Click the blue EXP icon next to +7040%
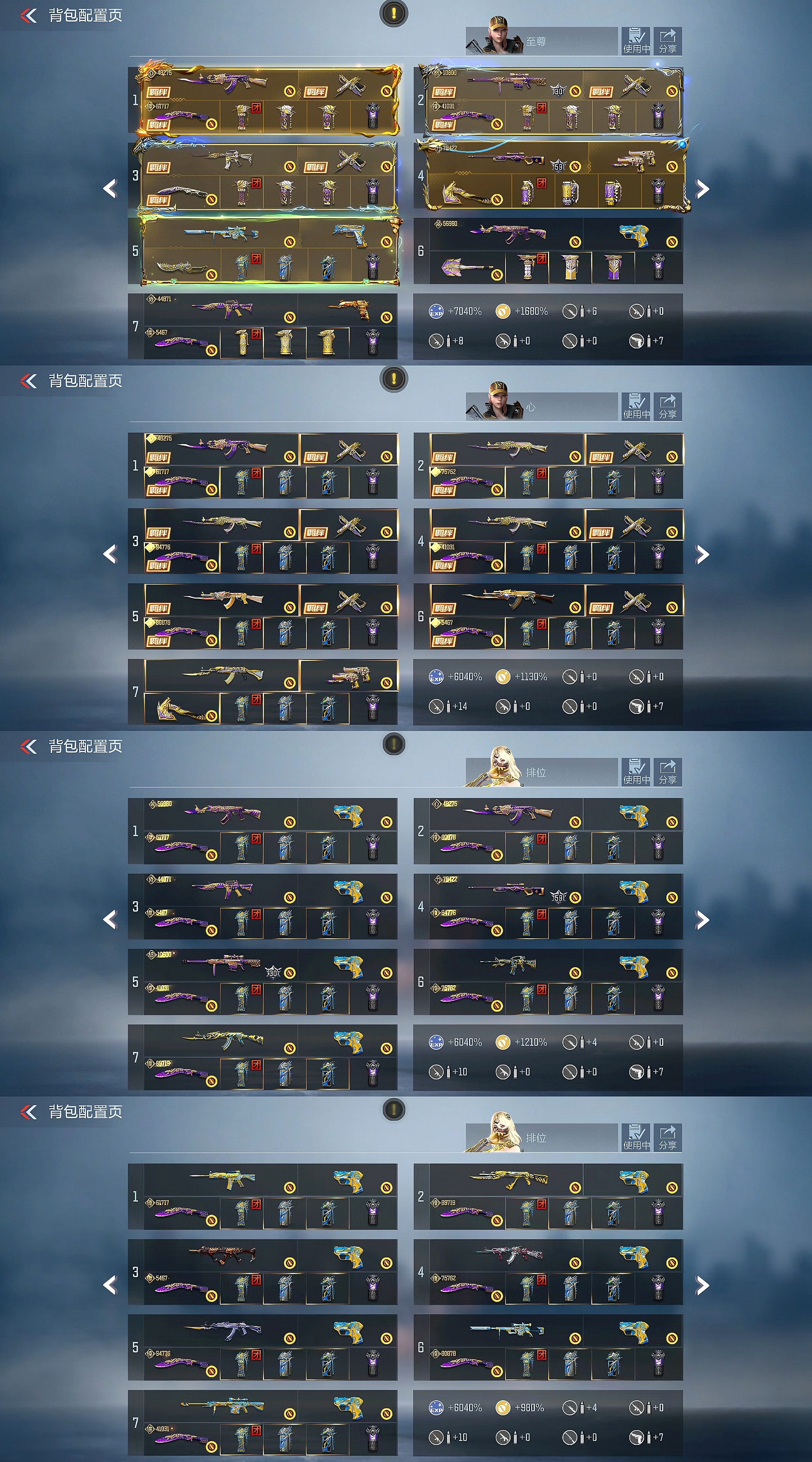The width and height of the screenshot is (812, 1462). click(x=436, y=311)
